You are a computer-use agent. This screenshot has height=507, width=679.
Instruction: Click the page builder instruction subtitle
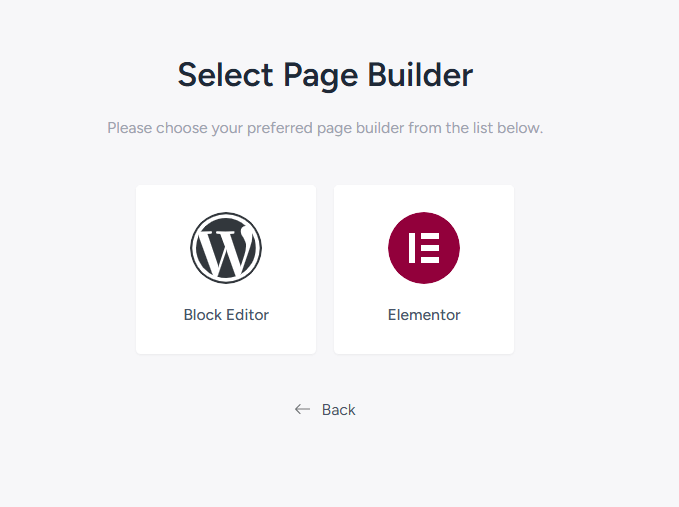(325, 128)
